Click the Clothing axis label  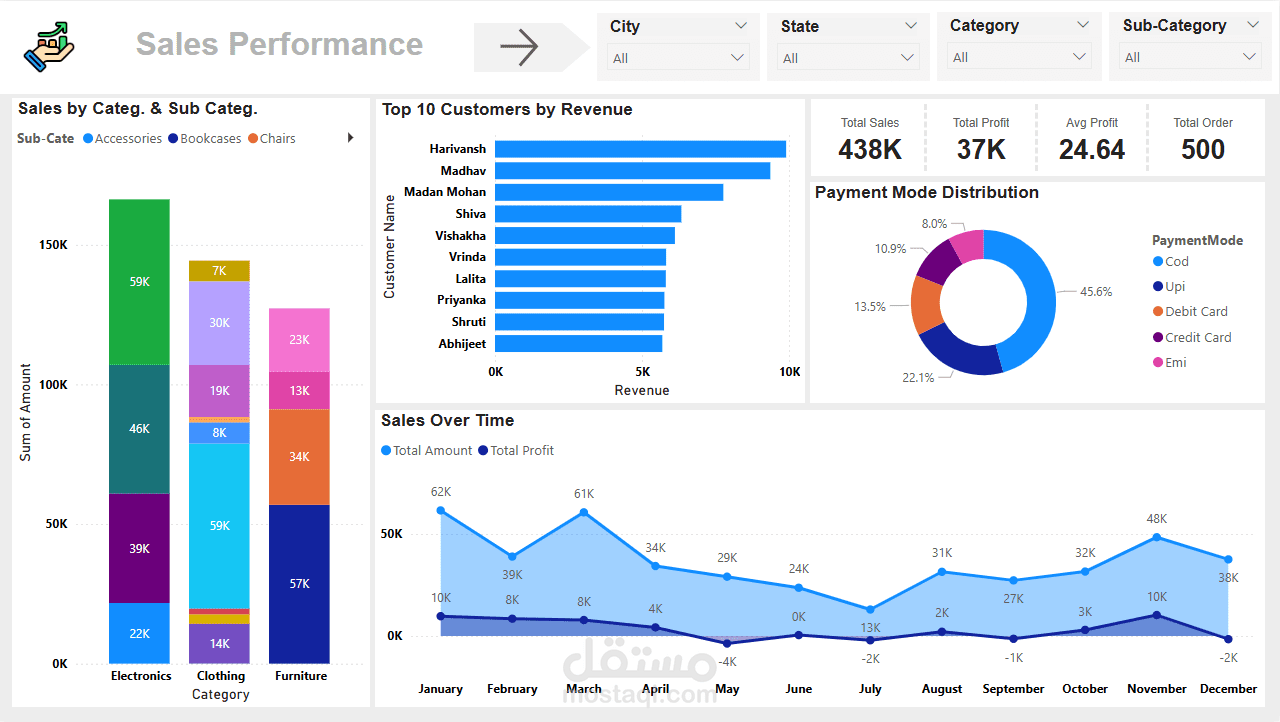221,676
